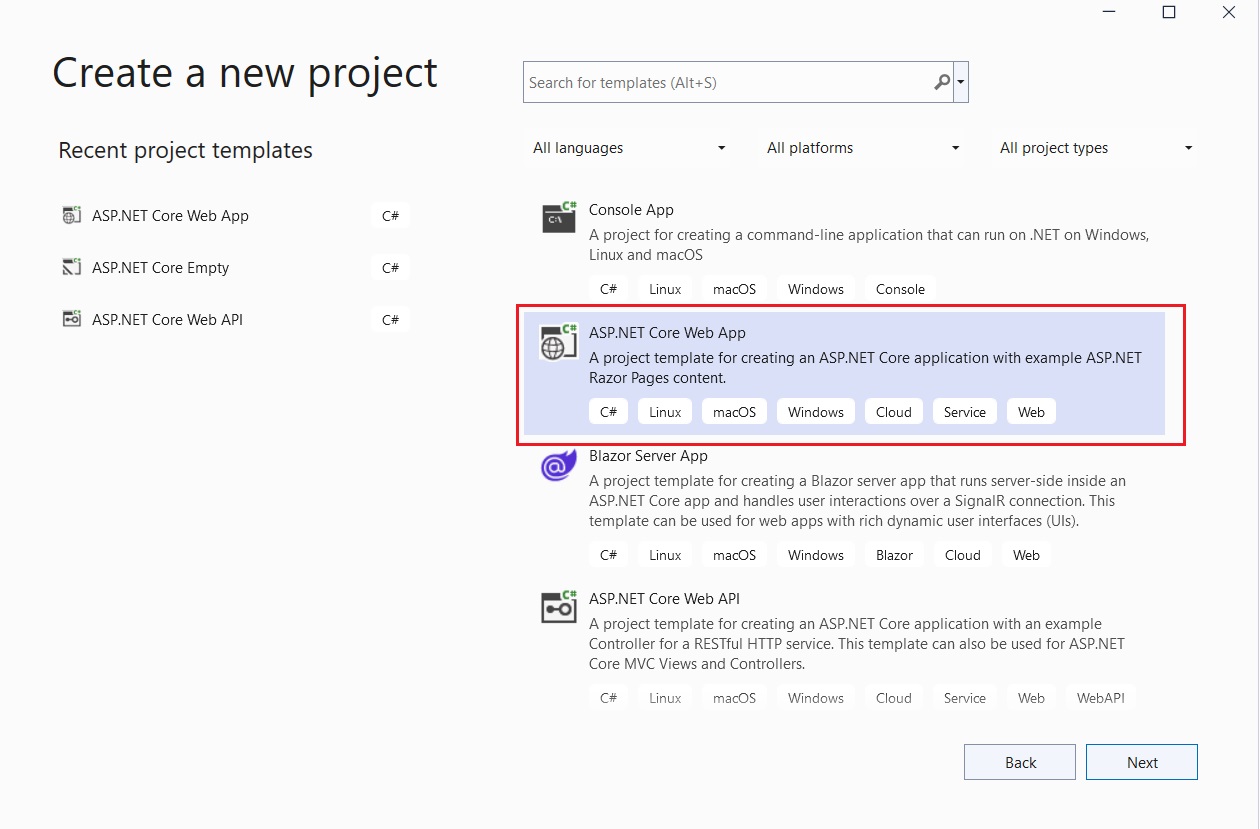Select the Console App template title

[631, 210]
